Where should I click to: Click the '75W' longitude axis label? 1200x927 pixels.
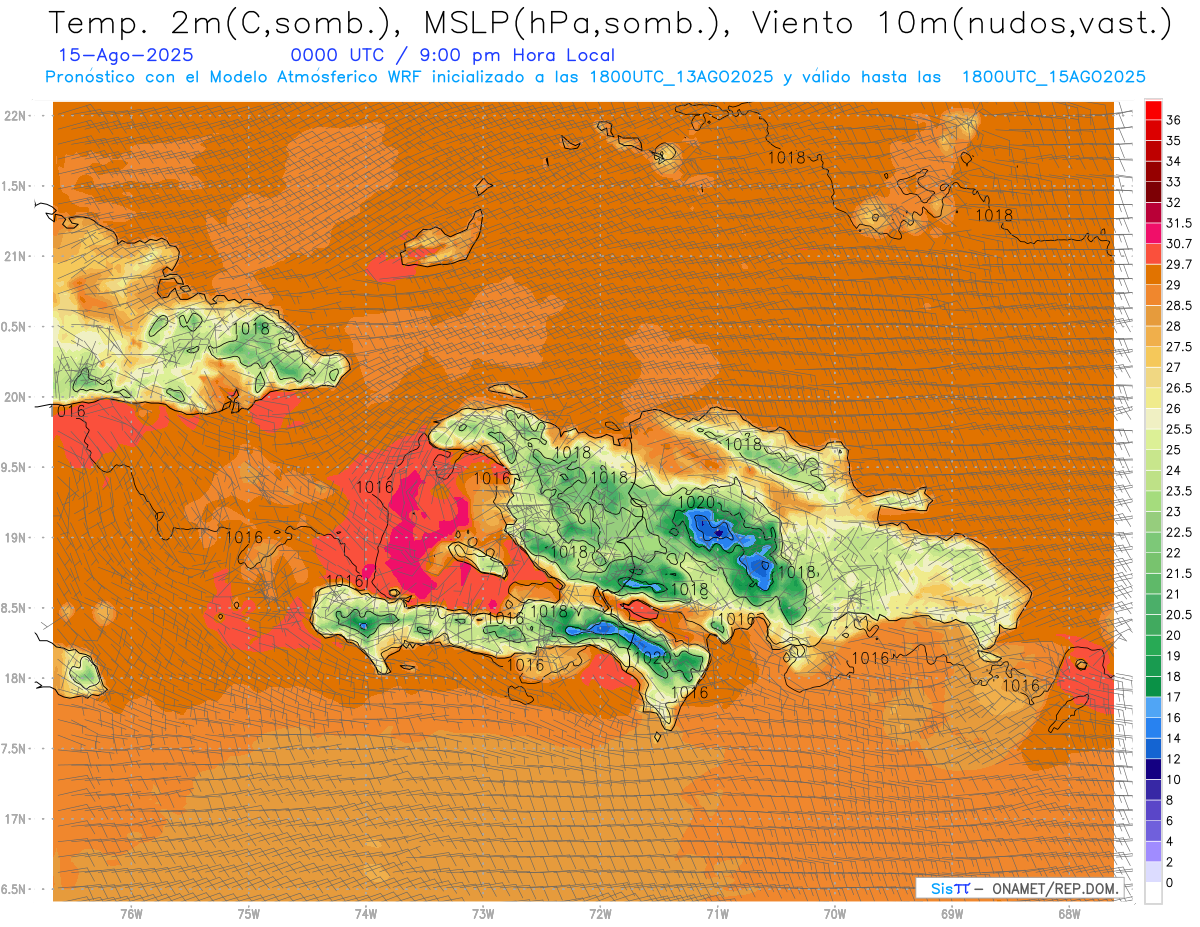(249, 915)
